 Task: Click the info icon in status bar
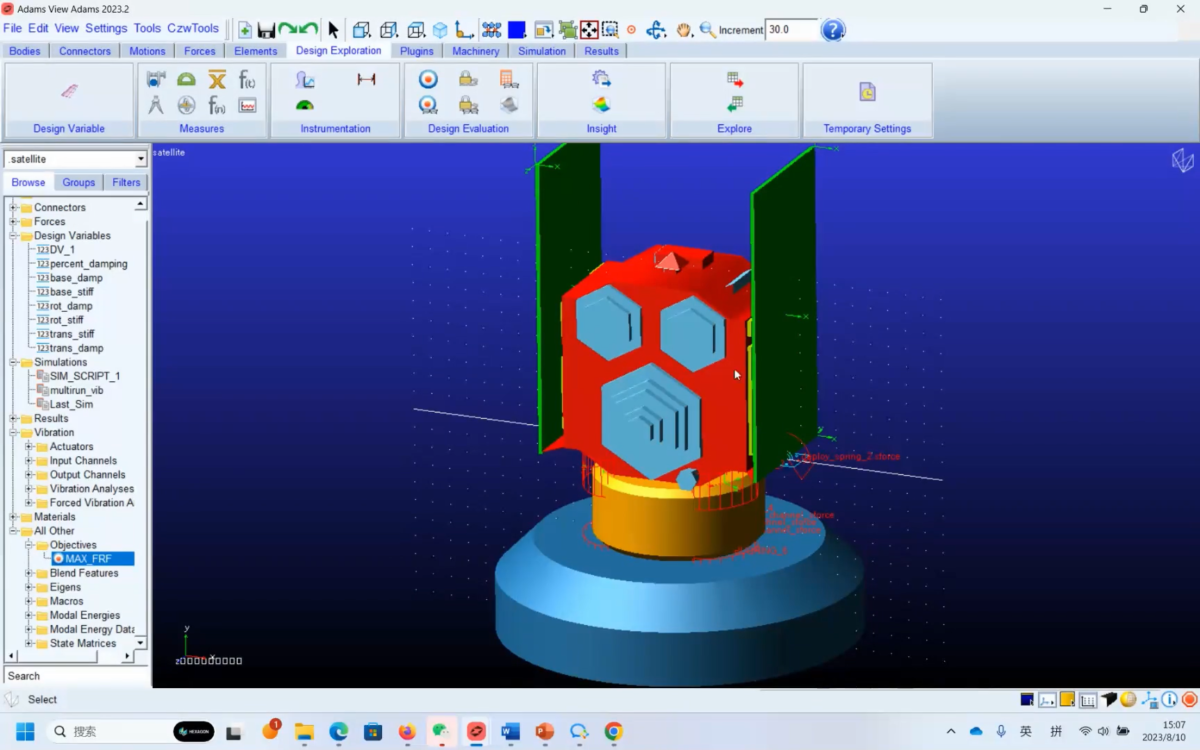[x=1169, y=699]
